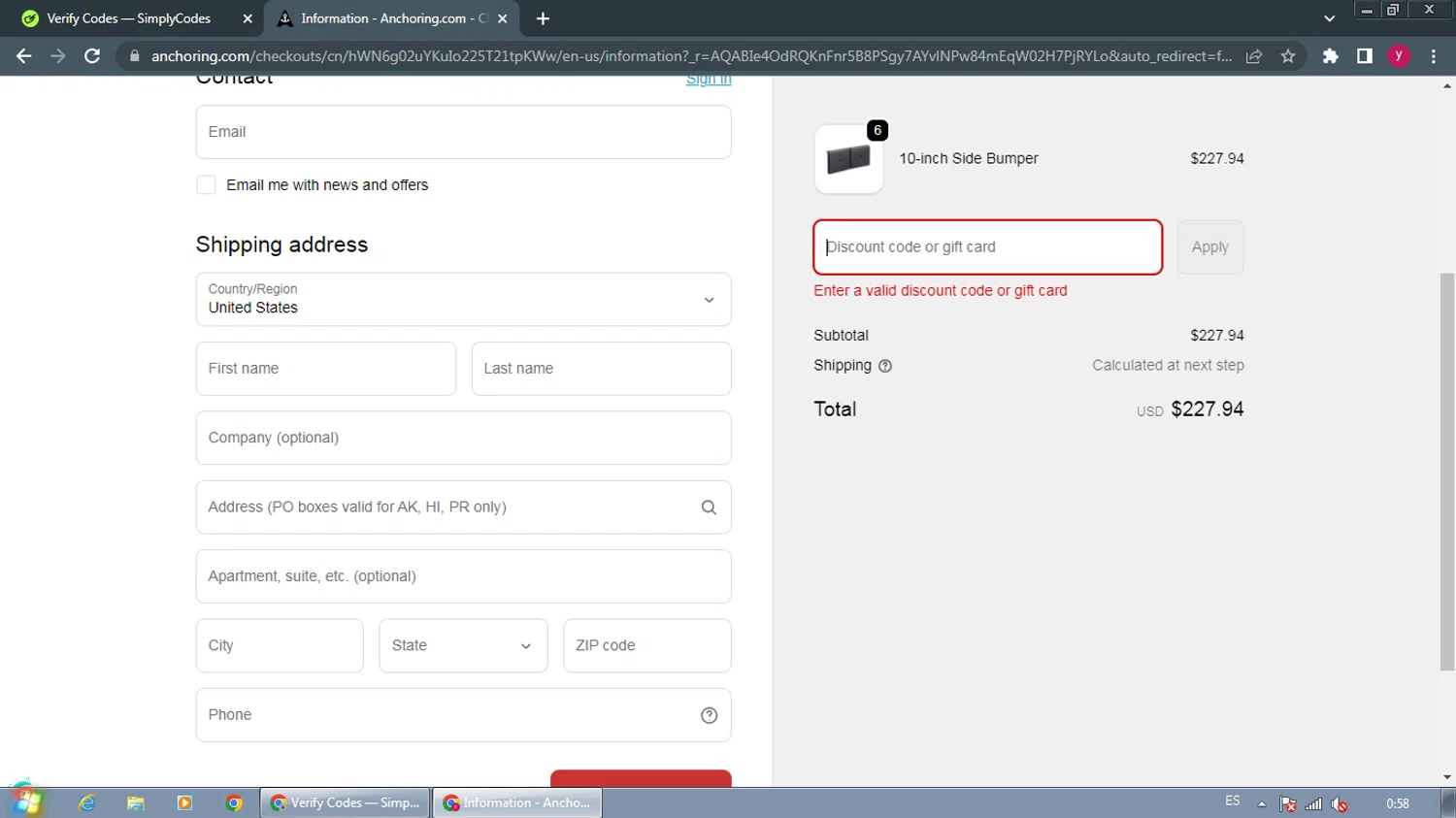Click the scrollbar down arrow
The width and height of the screenshot is (1456, 818).
(1447, 777)
